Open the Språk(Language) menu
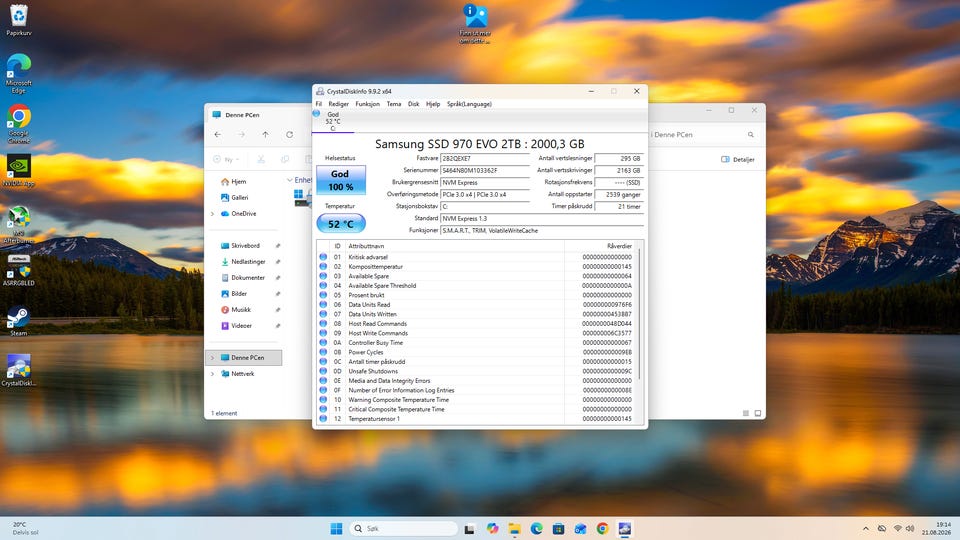This screenshot has width=960, height=540. pyautogui.click(x=469, y=104)
